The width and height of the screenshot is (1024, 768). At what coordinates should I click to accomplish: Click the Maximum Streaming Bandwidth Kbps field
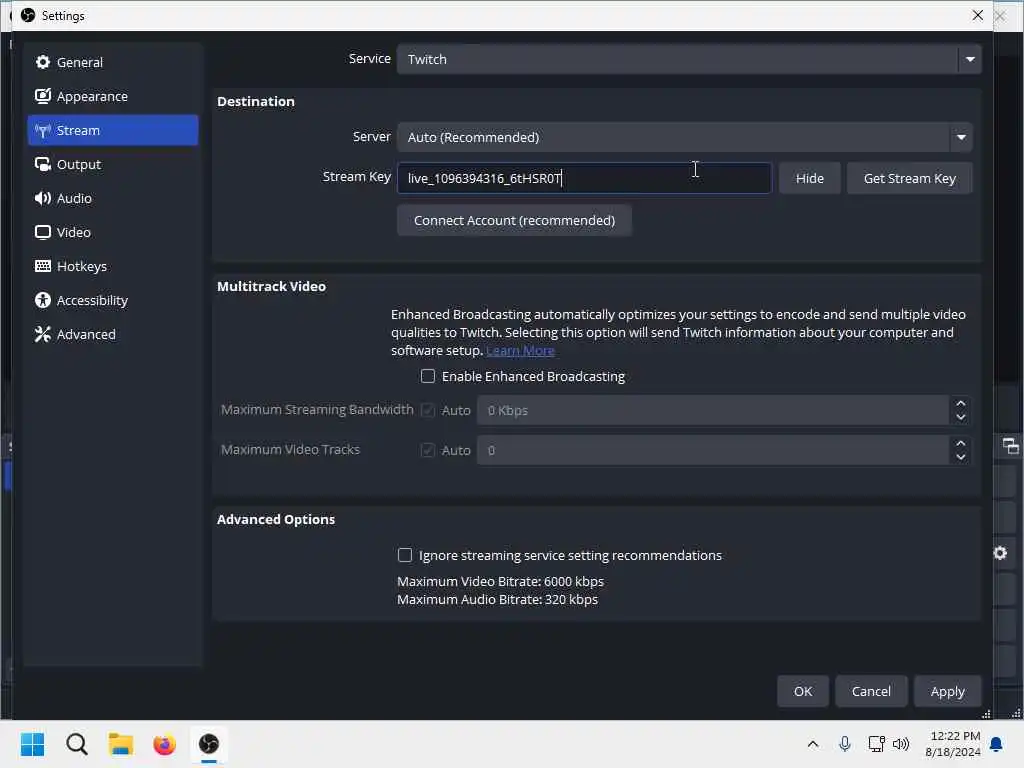[712, 410]
